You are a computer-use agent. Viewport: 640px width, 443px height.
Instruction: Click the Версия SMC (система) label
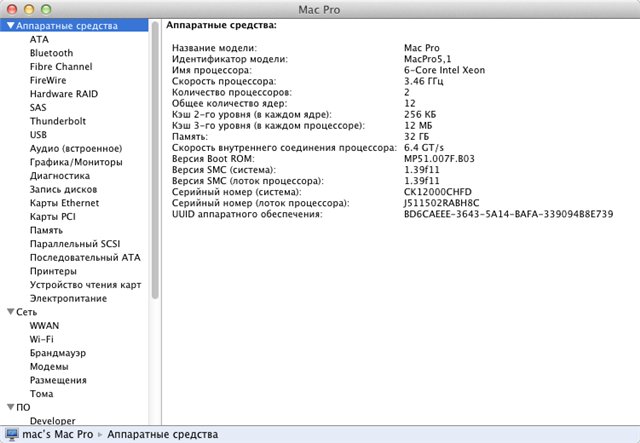(x=224, y=169)
